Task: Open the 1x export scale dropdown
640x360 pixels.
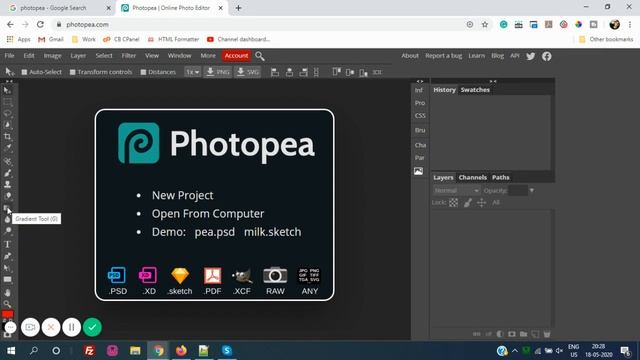Action: (x=192, y=72)
